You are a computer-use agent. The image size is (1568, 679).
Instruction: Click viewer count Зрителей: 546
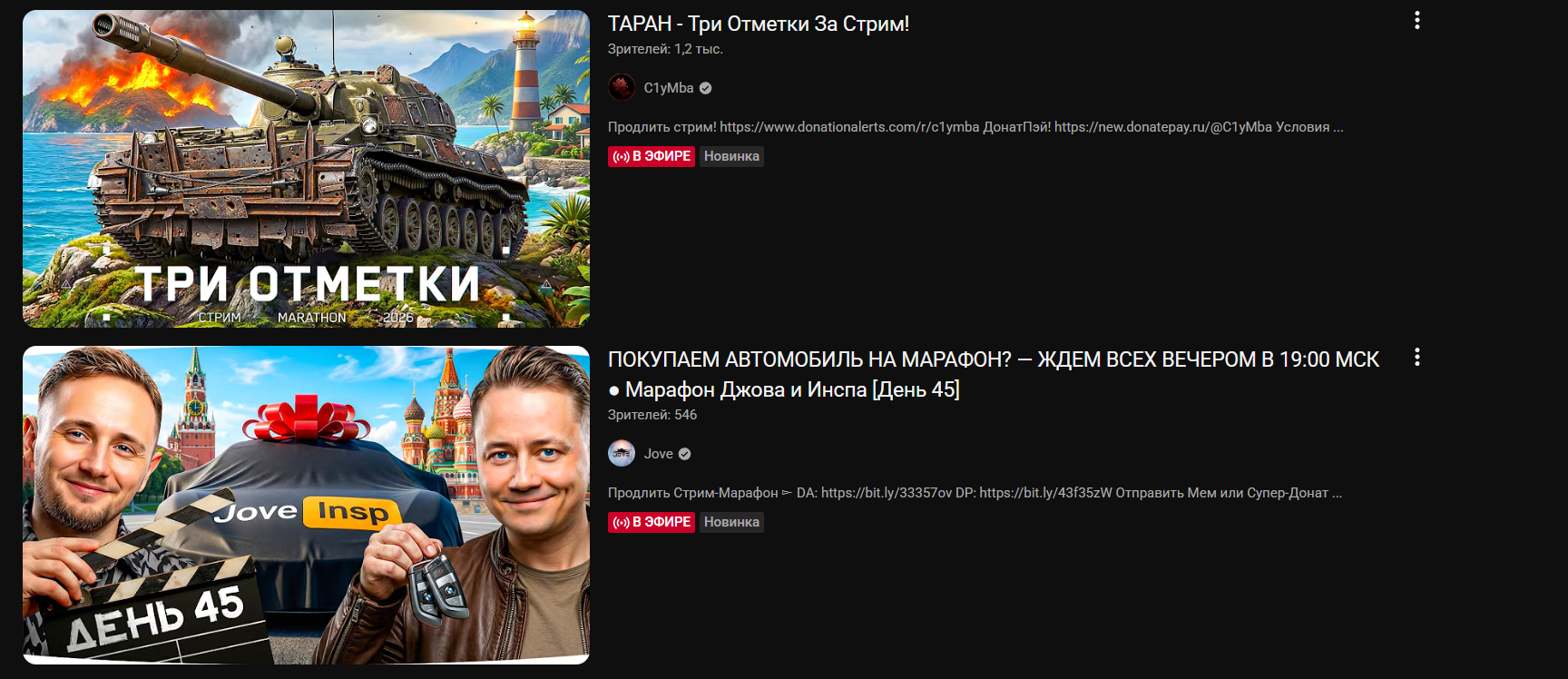click(652, 415)
